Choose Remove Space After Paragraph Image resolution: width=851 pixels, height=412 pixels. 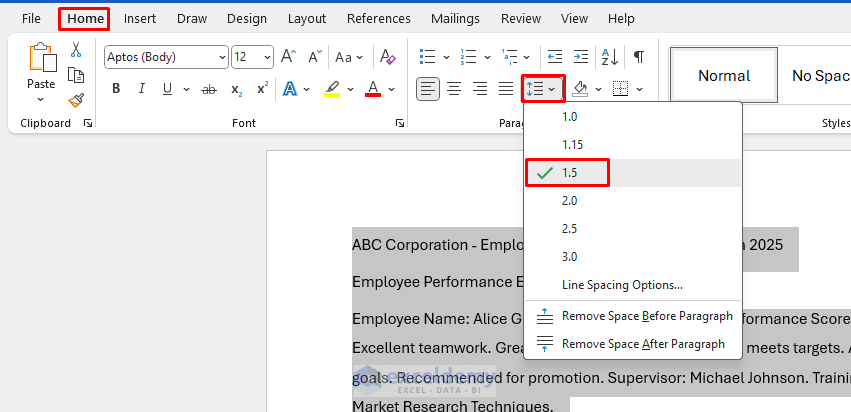[643, 344]
